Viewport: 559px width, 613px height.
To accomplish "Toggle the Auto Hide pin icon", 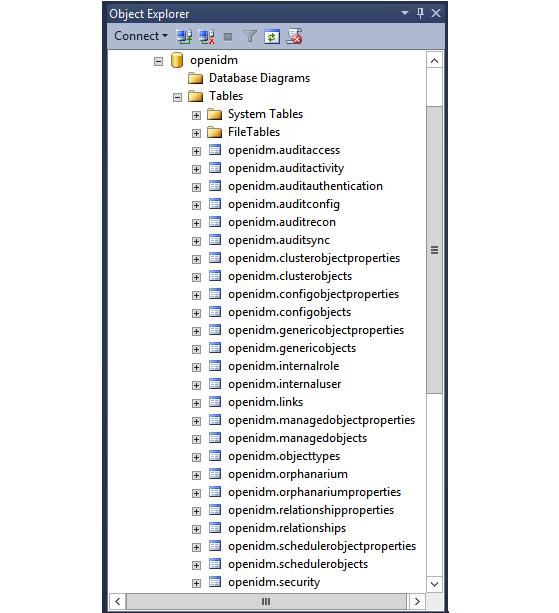I will pyautogui.click(x=420, y=13).
